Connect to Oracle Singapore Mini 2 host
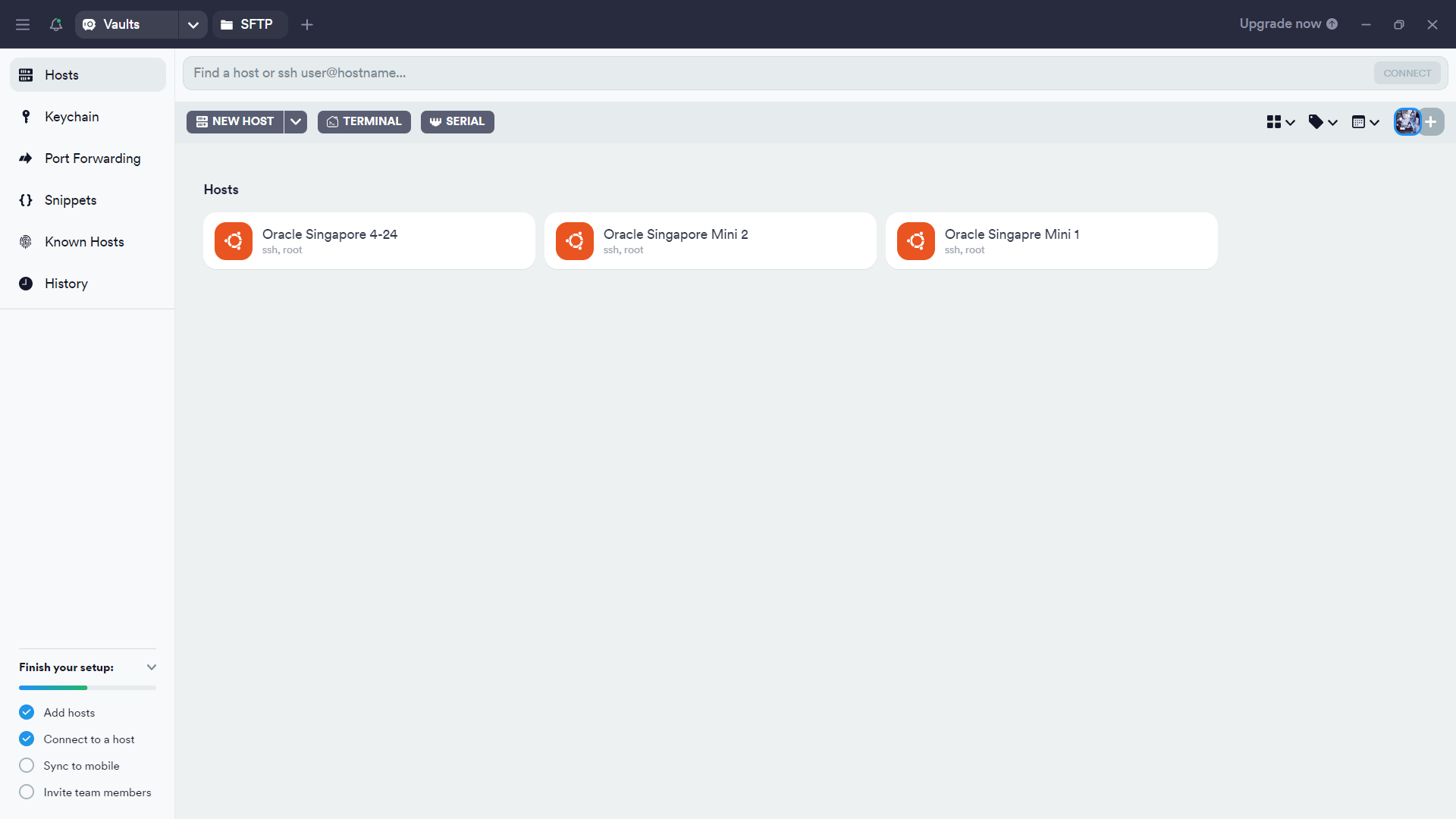1456x819 pixels. (710, 240)
